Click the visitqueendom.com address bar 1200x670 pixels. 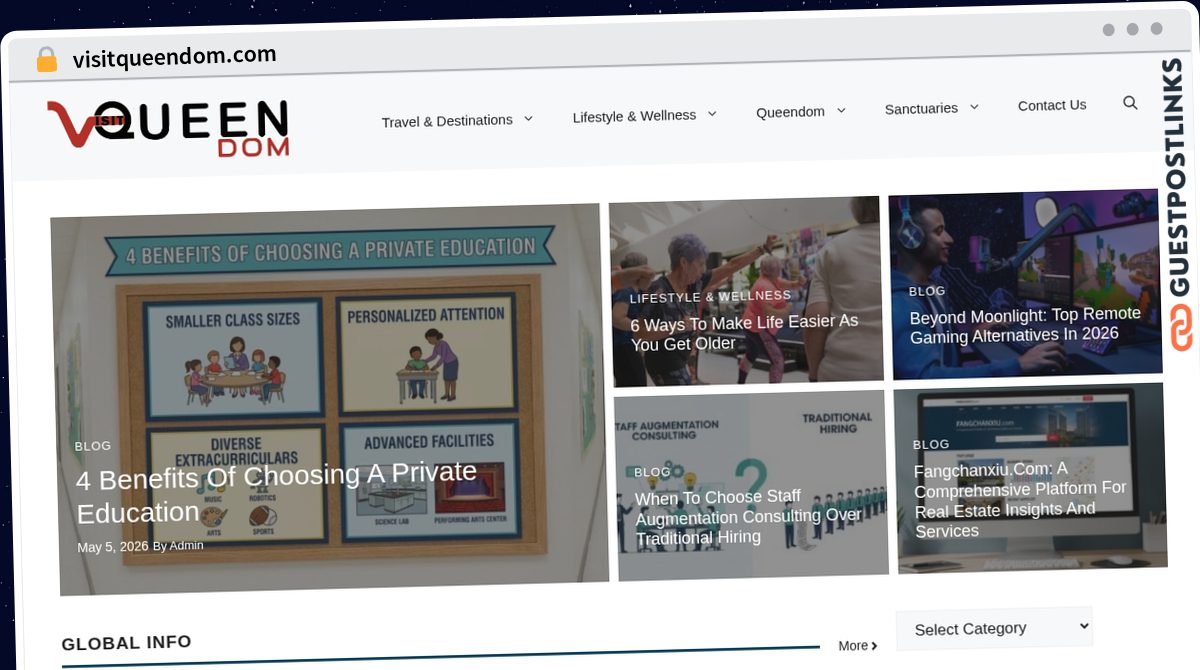coord(174,57)
